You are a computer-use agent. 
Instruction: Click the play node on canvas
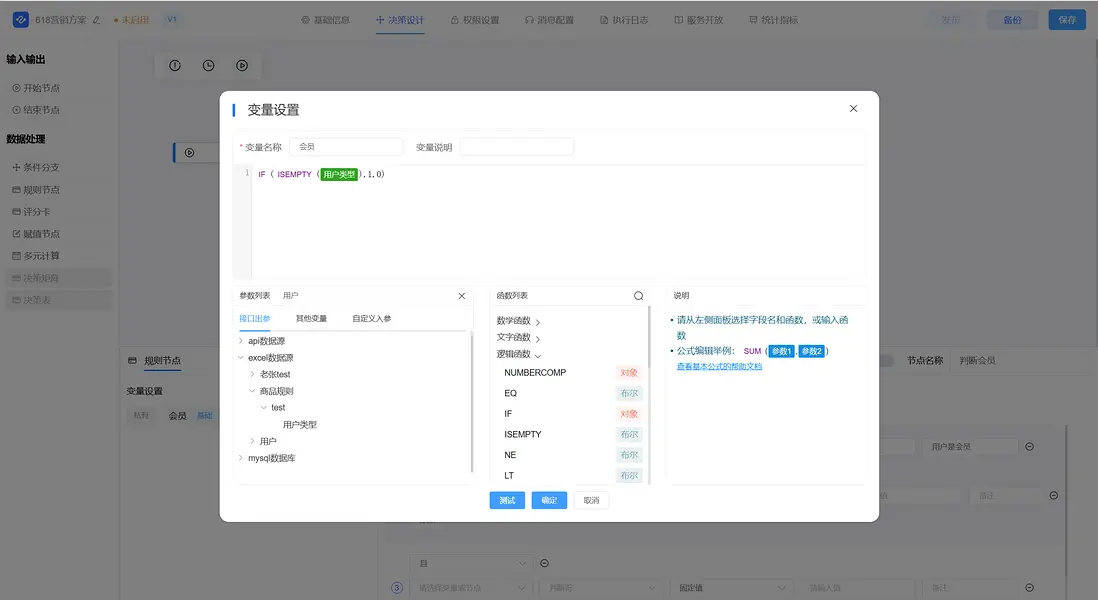[189, 153]
